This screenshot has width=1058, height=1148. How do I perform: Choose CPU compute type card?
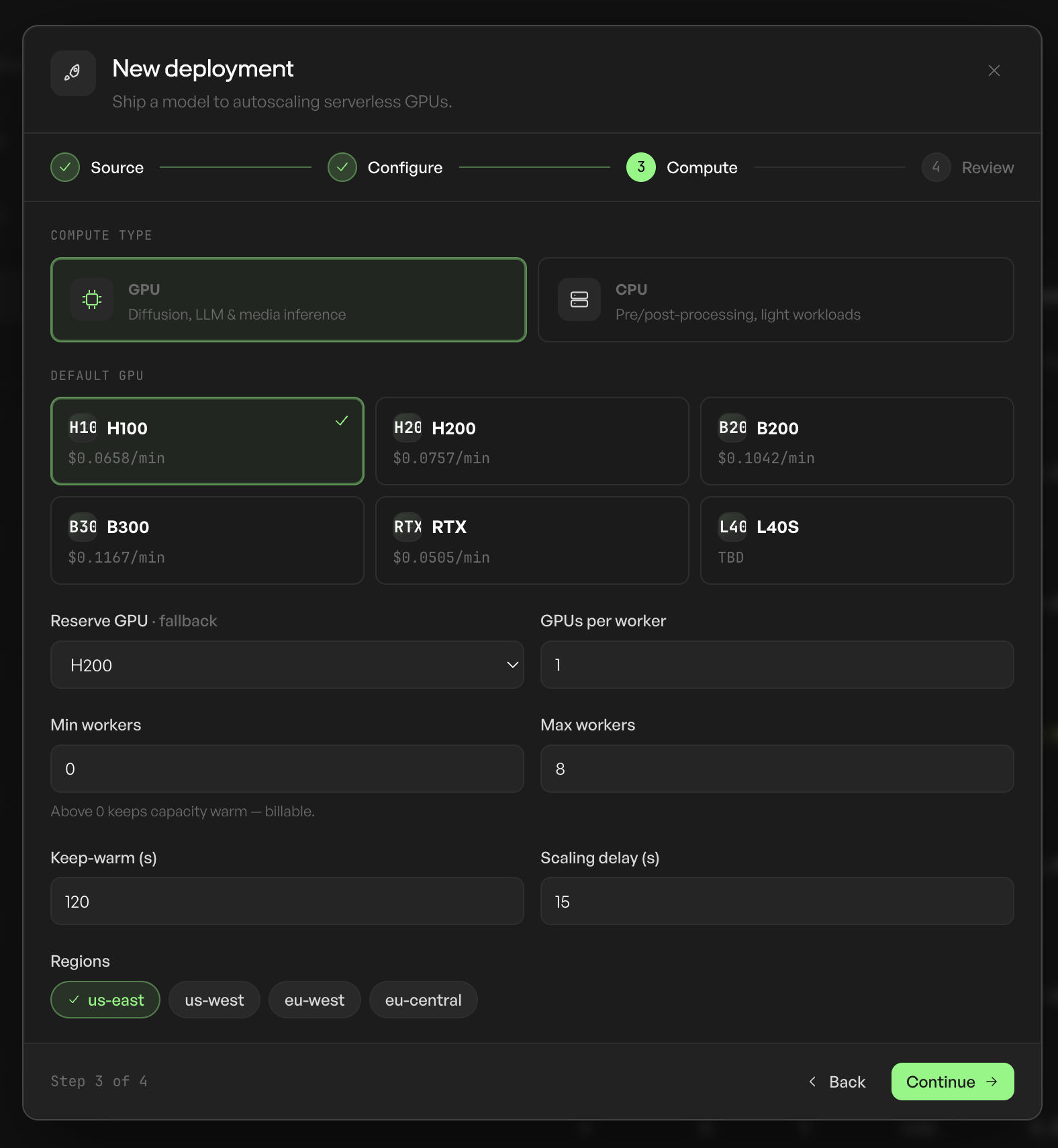click(776, 300)
